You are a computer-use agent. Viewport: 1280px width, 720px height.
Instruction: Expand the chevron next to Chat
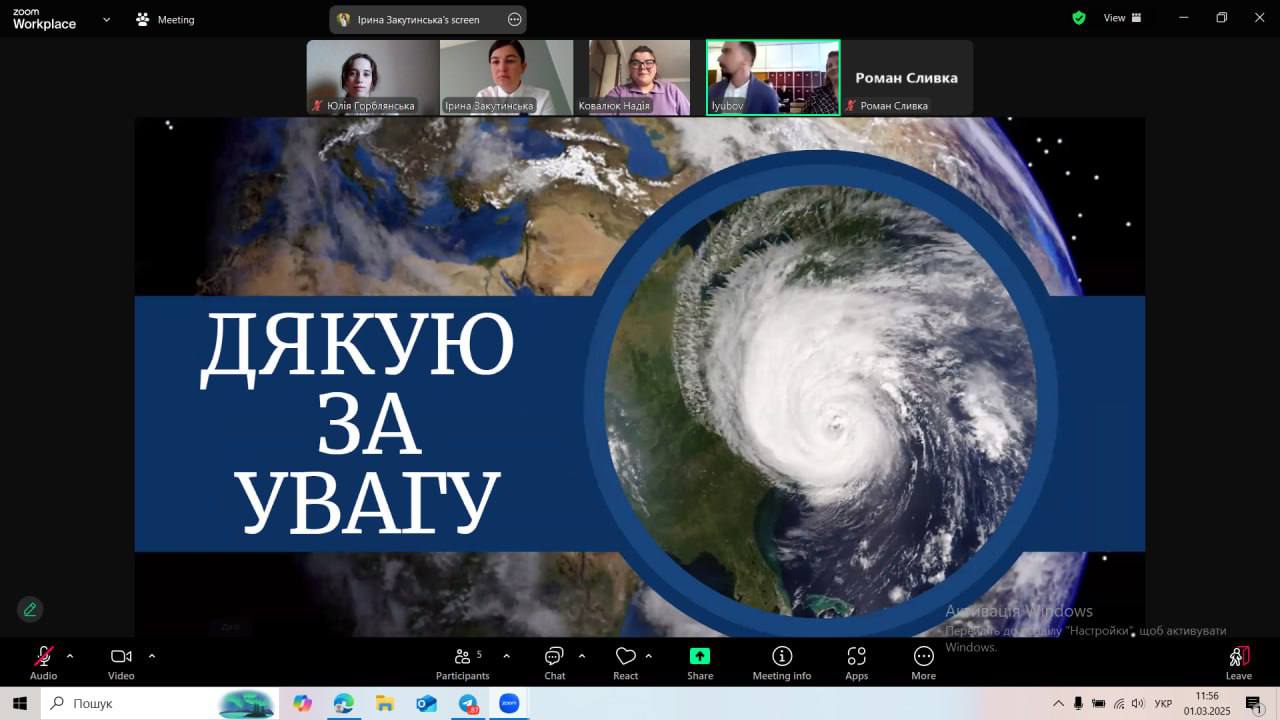coord(582,656)
